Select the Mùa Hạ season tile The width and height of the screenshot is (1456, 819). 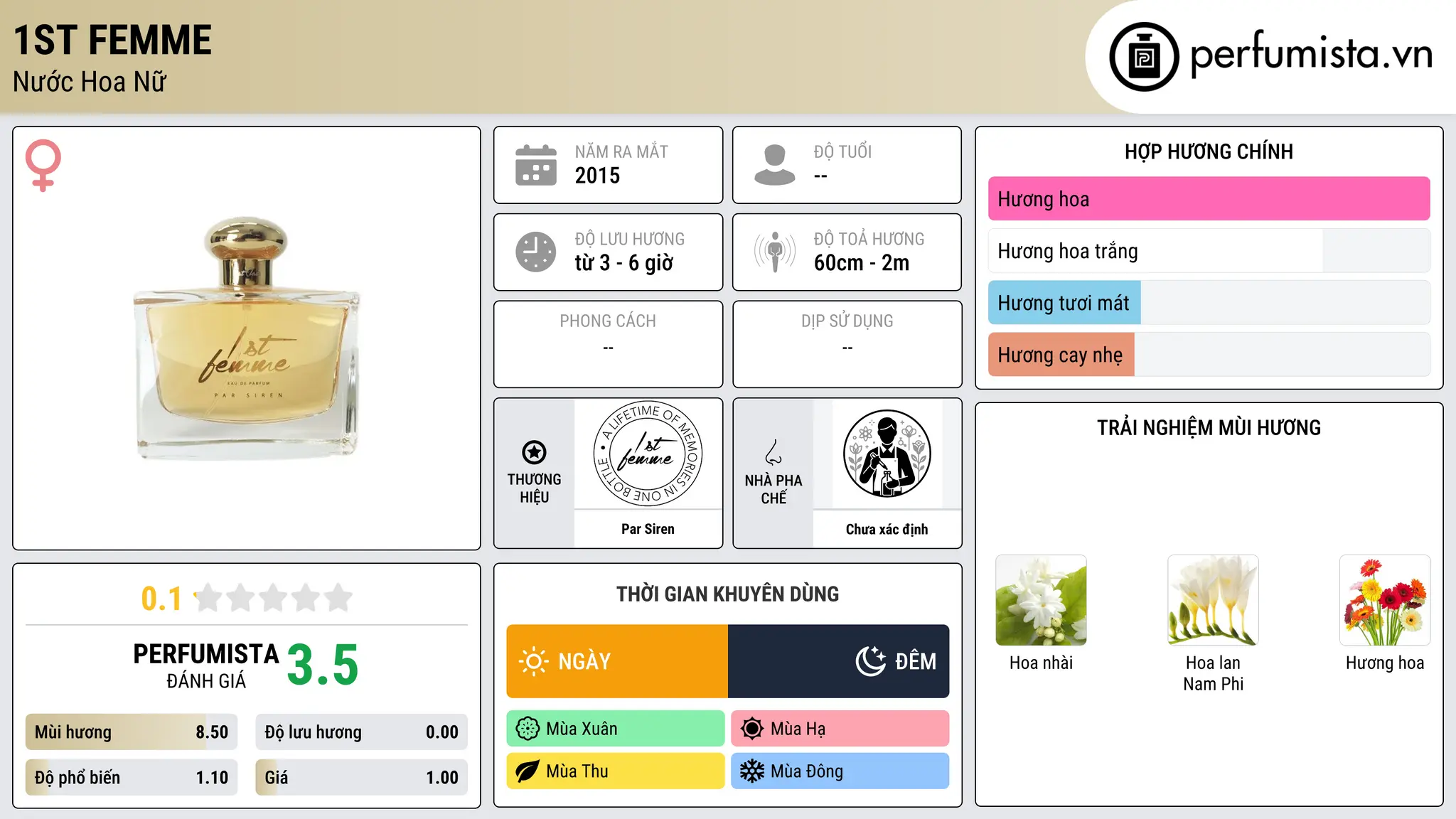click(840, 729)
